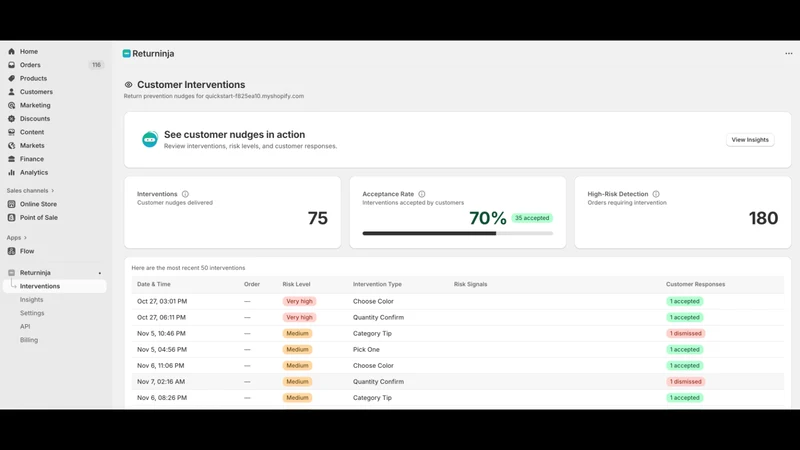Click the pin dot beside Returninja app

(99, 273)
